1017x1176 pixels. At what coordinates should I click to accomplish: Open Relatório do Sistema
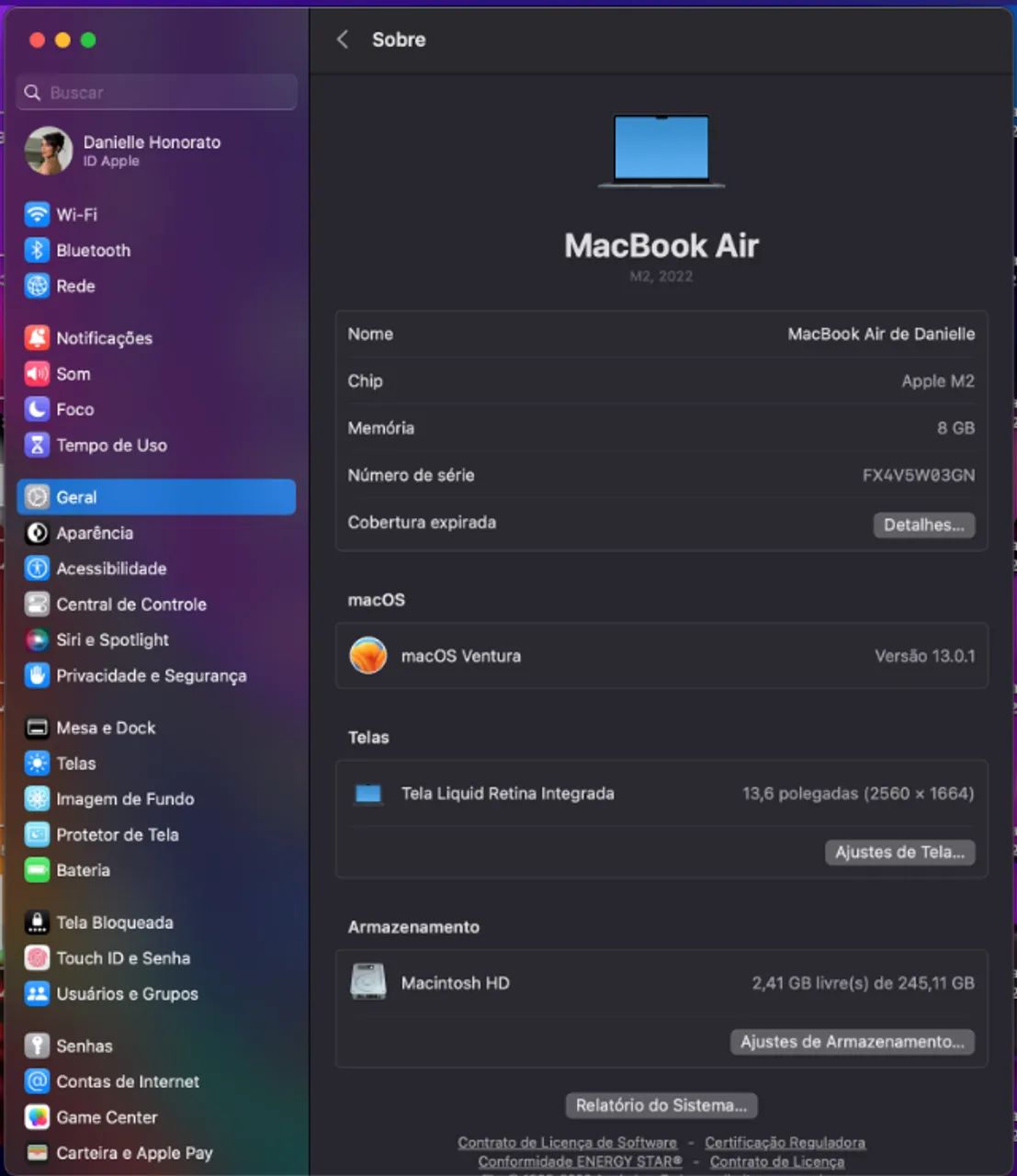(x=661, y=1105)
